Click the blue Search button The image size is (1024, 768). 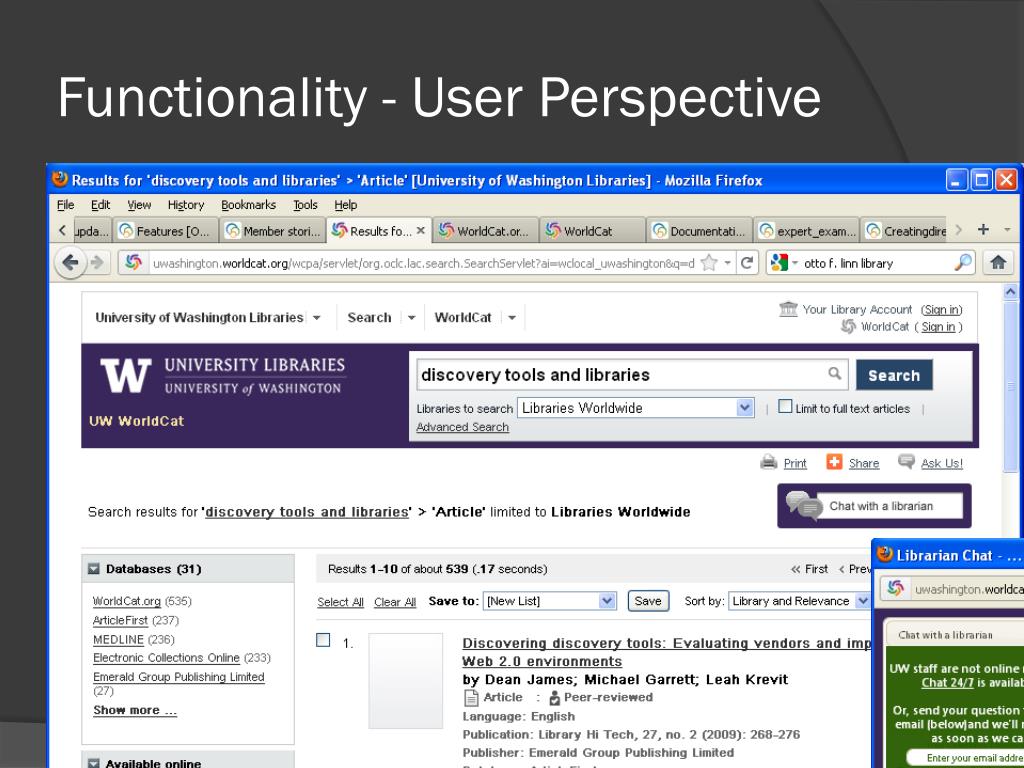point(894,375)
